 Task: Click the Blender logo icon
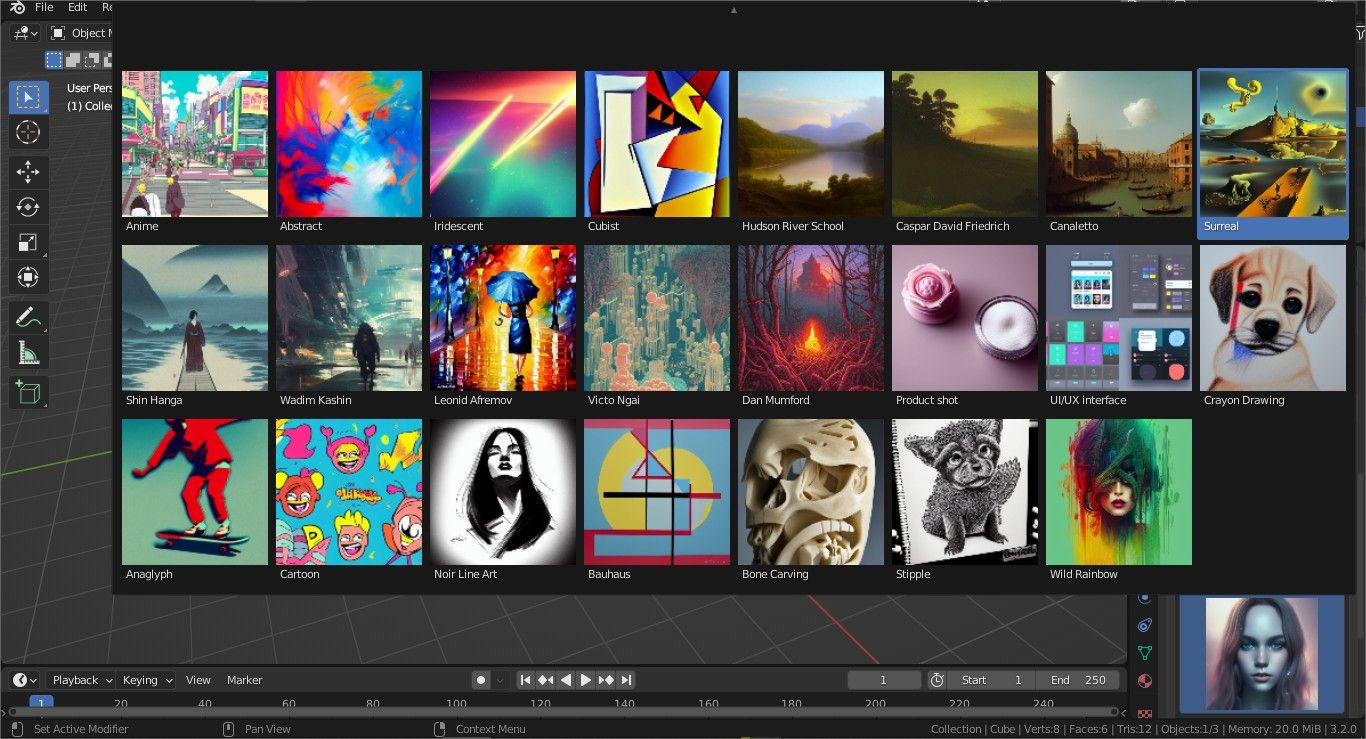(x=17, y=7)
